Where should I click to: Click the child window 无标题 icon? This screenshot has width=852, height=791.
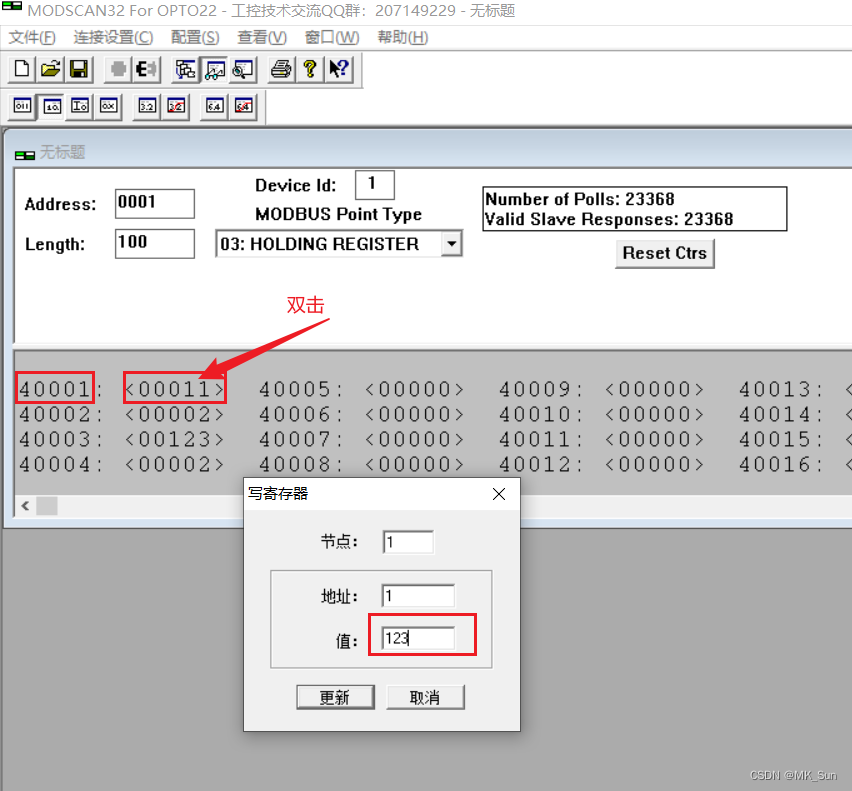coord(24,155)
